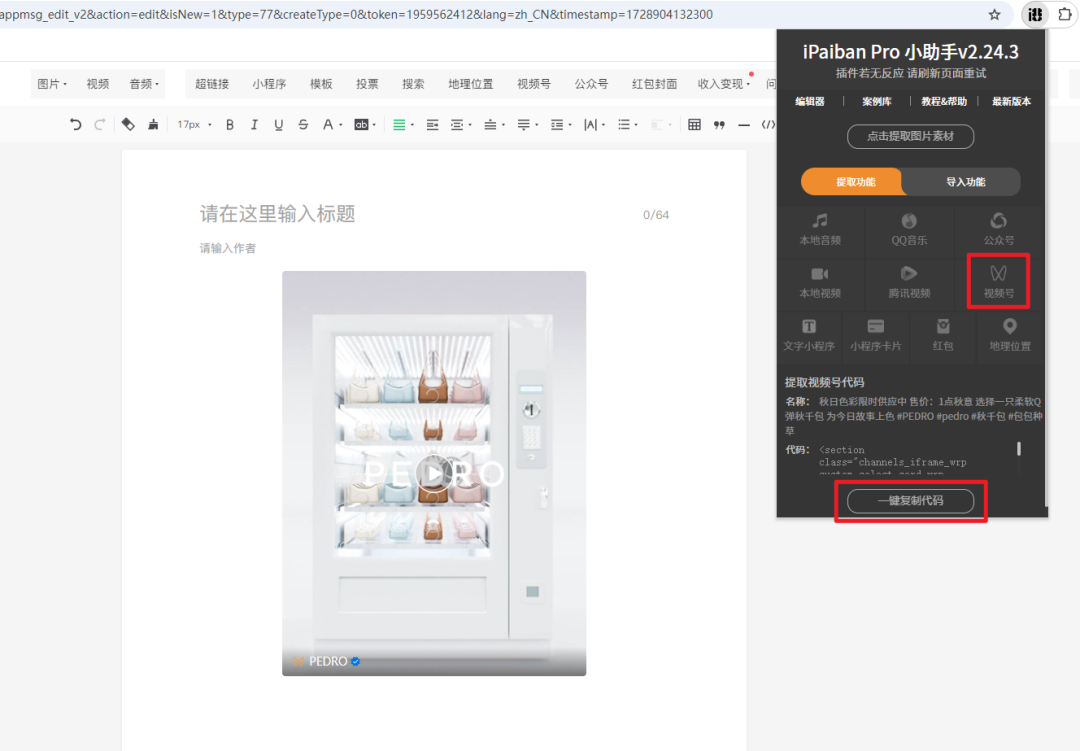1080x751 pixels.
Task: Open the font color dropdown arrow
Action: (x=341, y=125)
